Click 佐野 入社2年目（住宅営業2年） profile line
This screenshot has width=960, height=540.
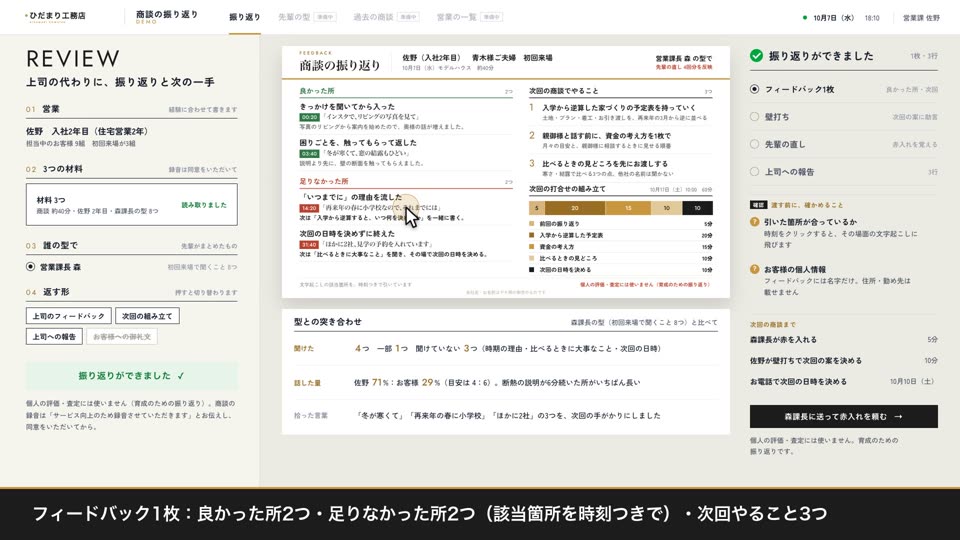(x=87, y=132)
